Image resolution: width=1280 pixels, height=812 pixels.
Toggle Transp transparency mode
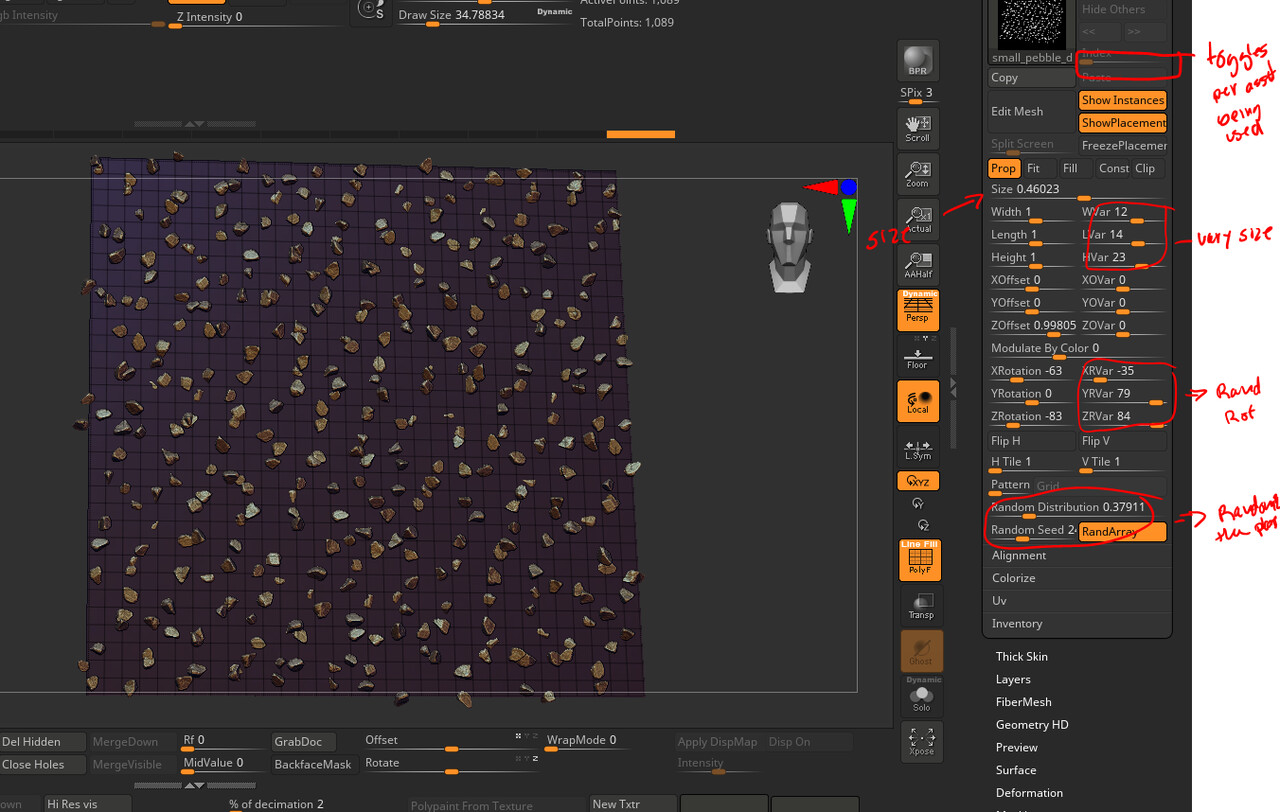coord(921,605)
